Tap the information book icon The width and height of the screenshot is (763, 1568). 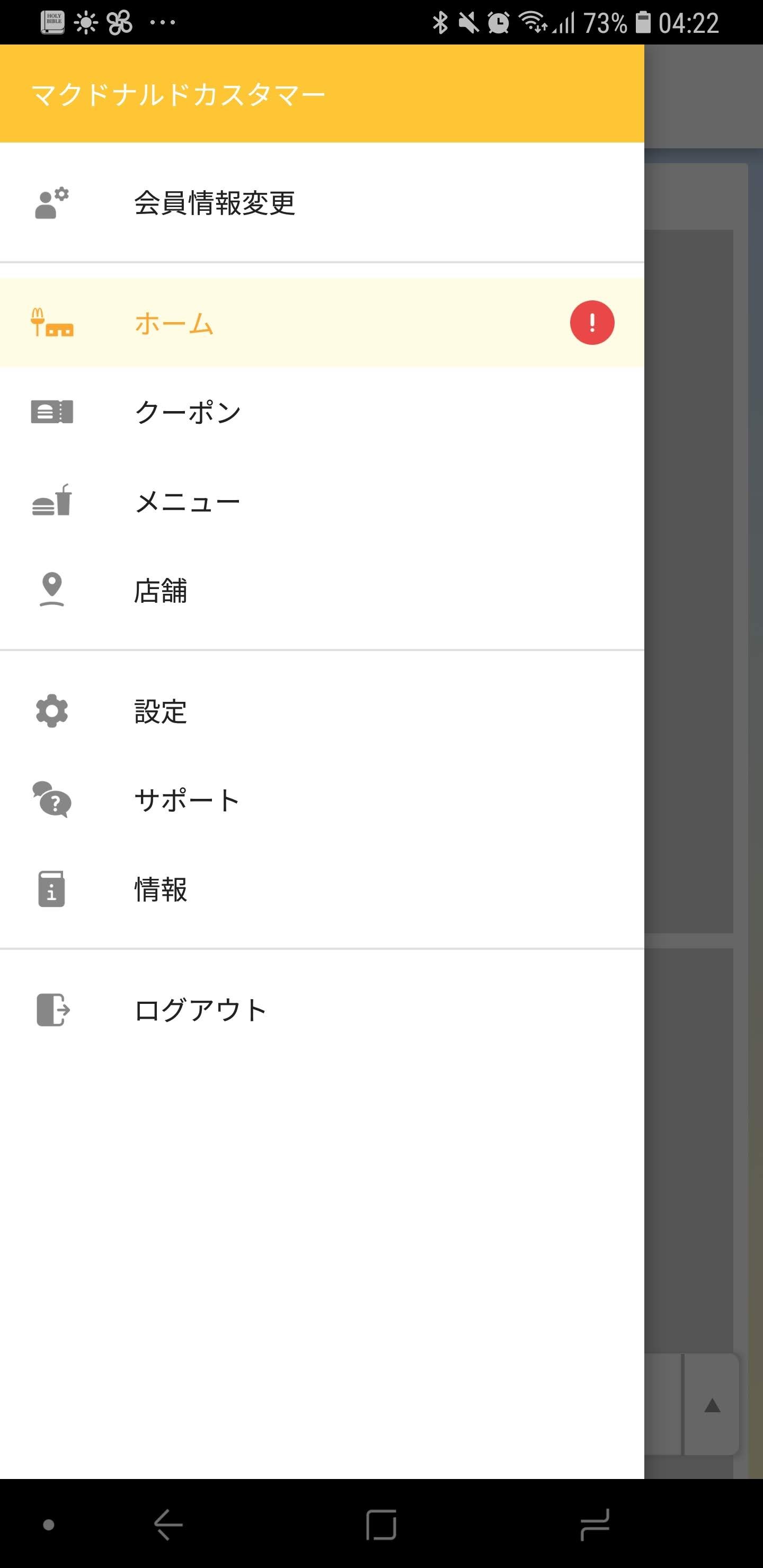click(52, 889)
